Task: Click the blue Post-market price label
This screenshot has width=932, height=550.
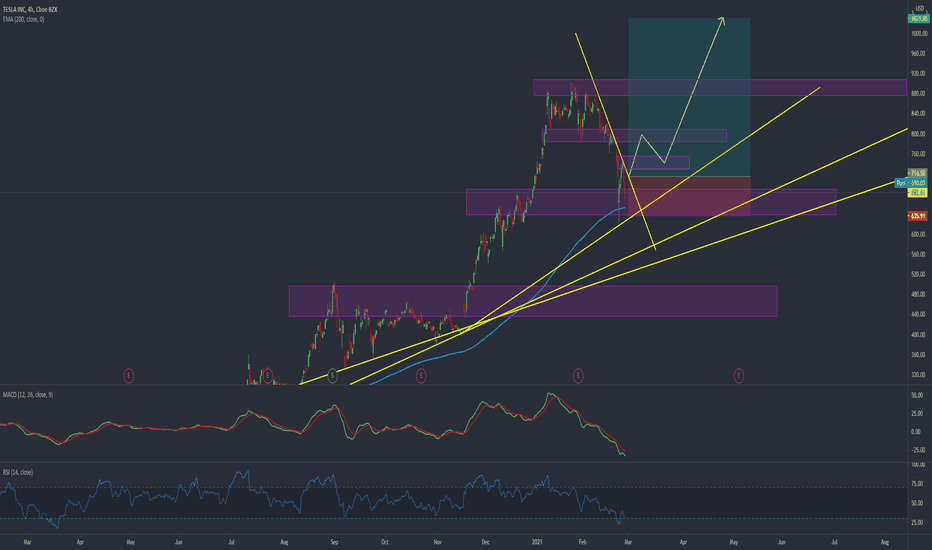Action: [x=911, y=183]
